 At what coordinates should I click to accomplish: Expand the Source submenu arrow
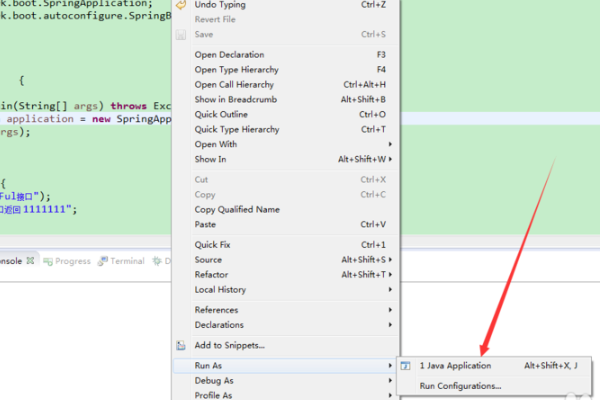point(390,260)
